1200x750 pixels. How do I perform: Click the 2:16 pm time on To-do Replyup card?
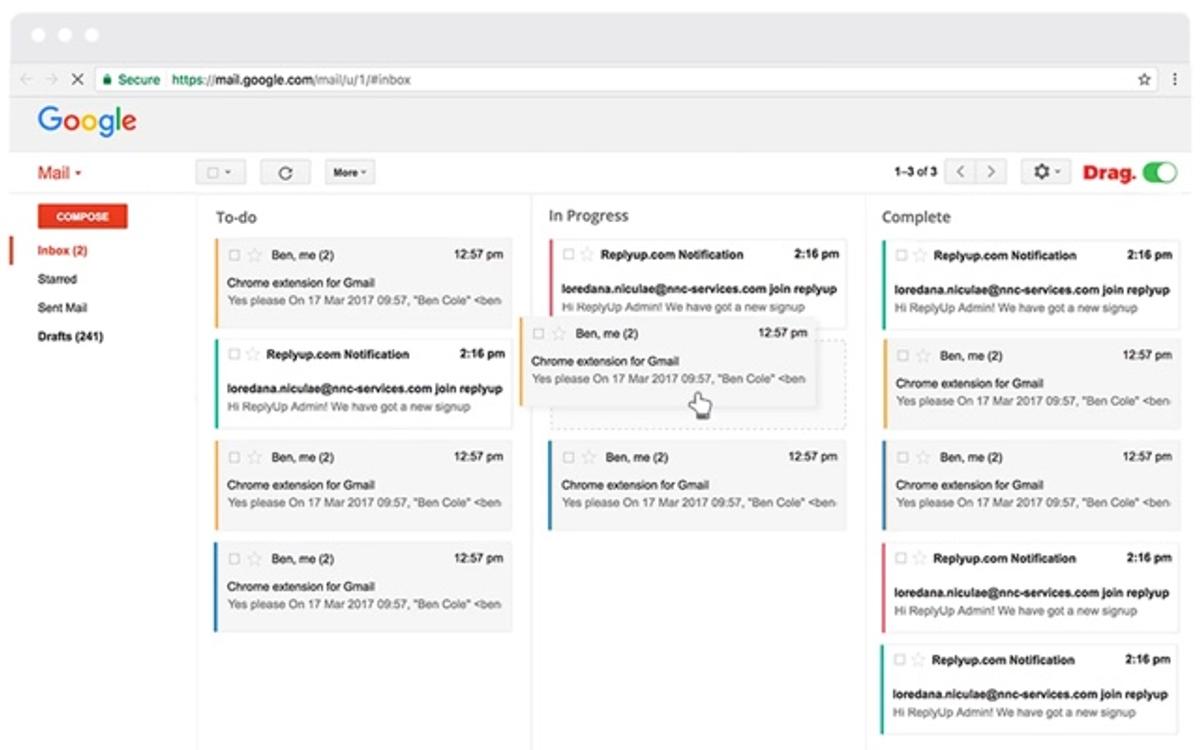(x=482, y=354)
